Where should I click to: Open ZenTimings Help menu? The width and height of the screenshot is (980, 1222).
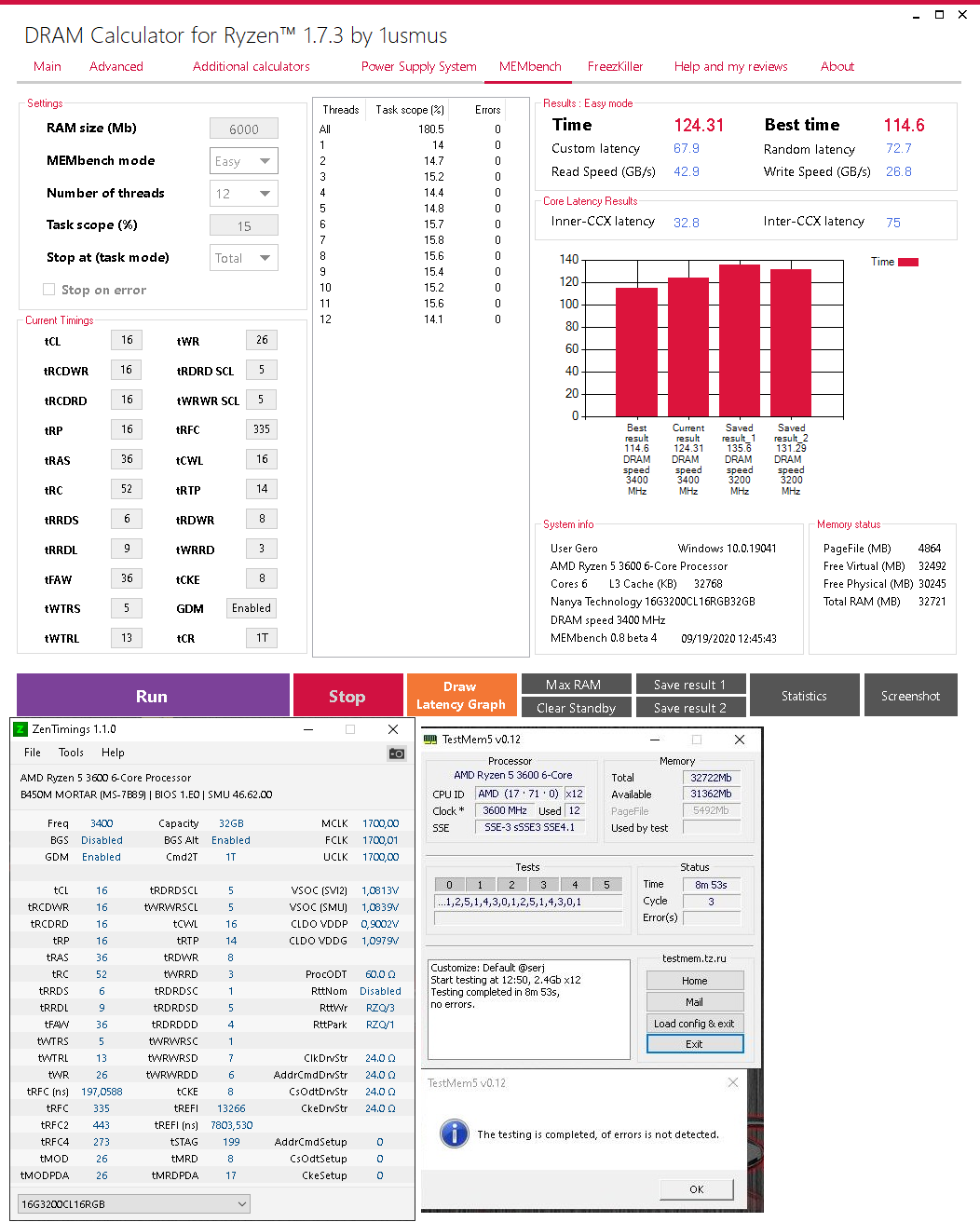tap(113, 753)
